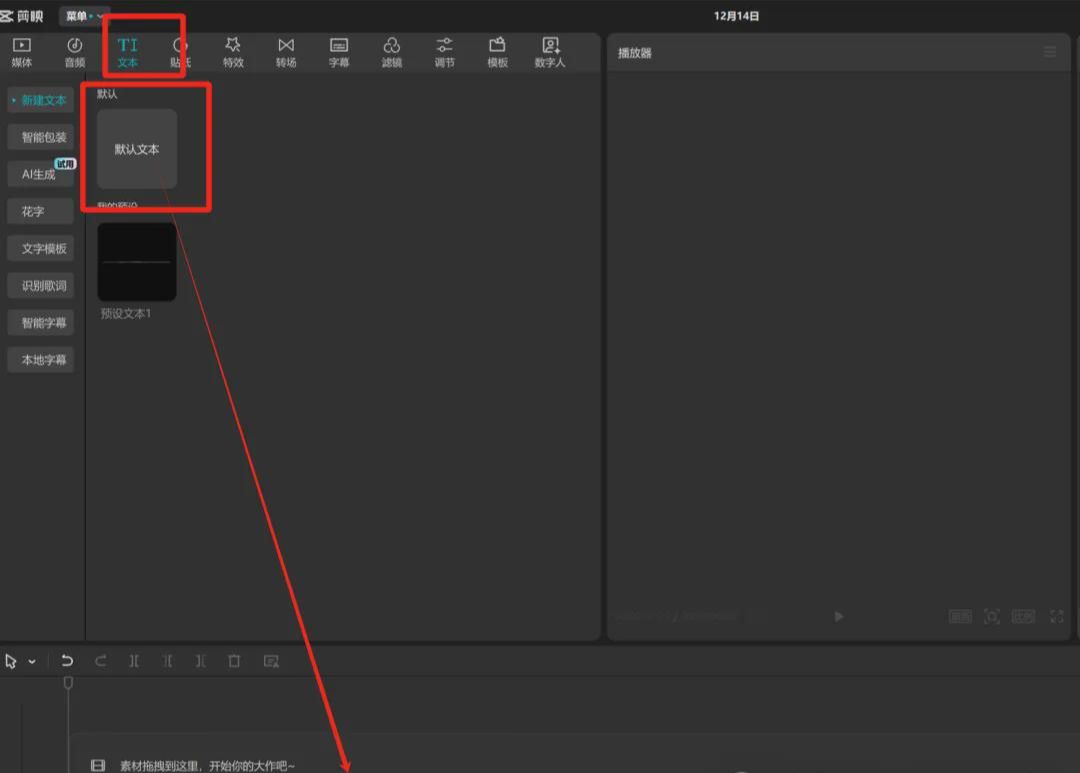Select the 默认文本 default text thumbnail
1080x773 pixels.
coord(136,148)
